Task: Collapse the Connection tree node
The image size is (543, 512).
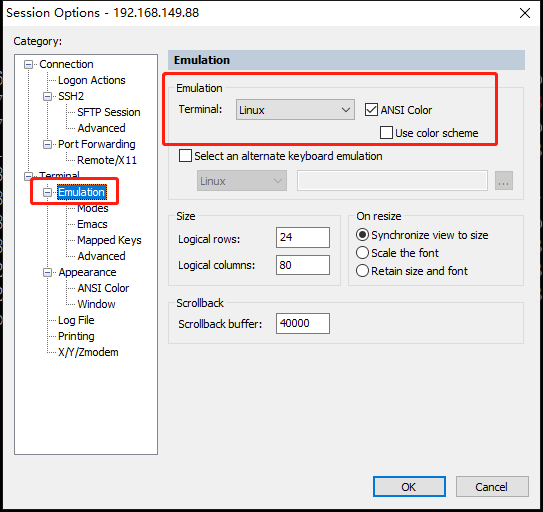Action: [28, 64]
